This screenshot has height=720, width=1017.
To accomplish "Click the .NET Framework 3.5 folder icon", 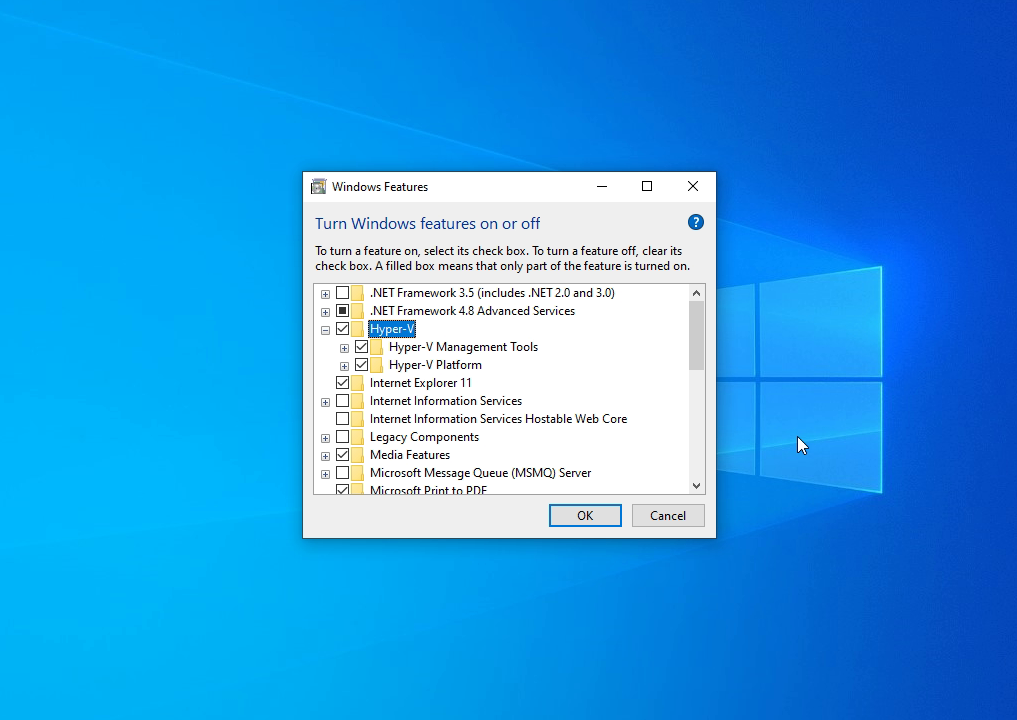I will [x=357, y=293].
